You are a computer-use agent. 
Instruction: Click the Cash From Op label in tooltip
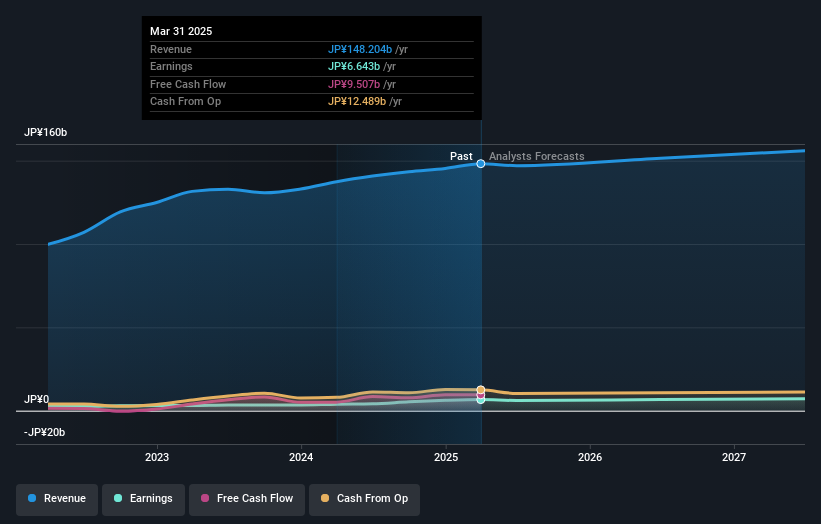pos(185,102)
